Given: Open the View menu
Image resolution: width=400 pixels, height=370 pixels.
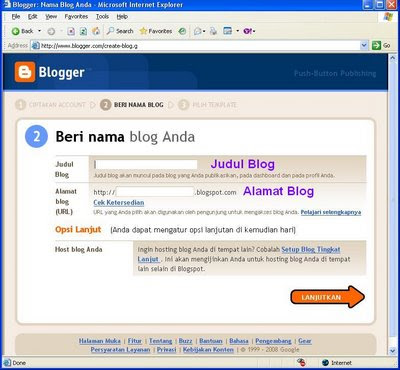Looking at the screenshot, I should (x=51, y=16).
